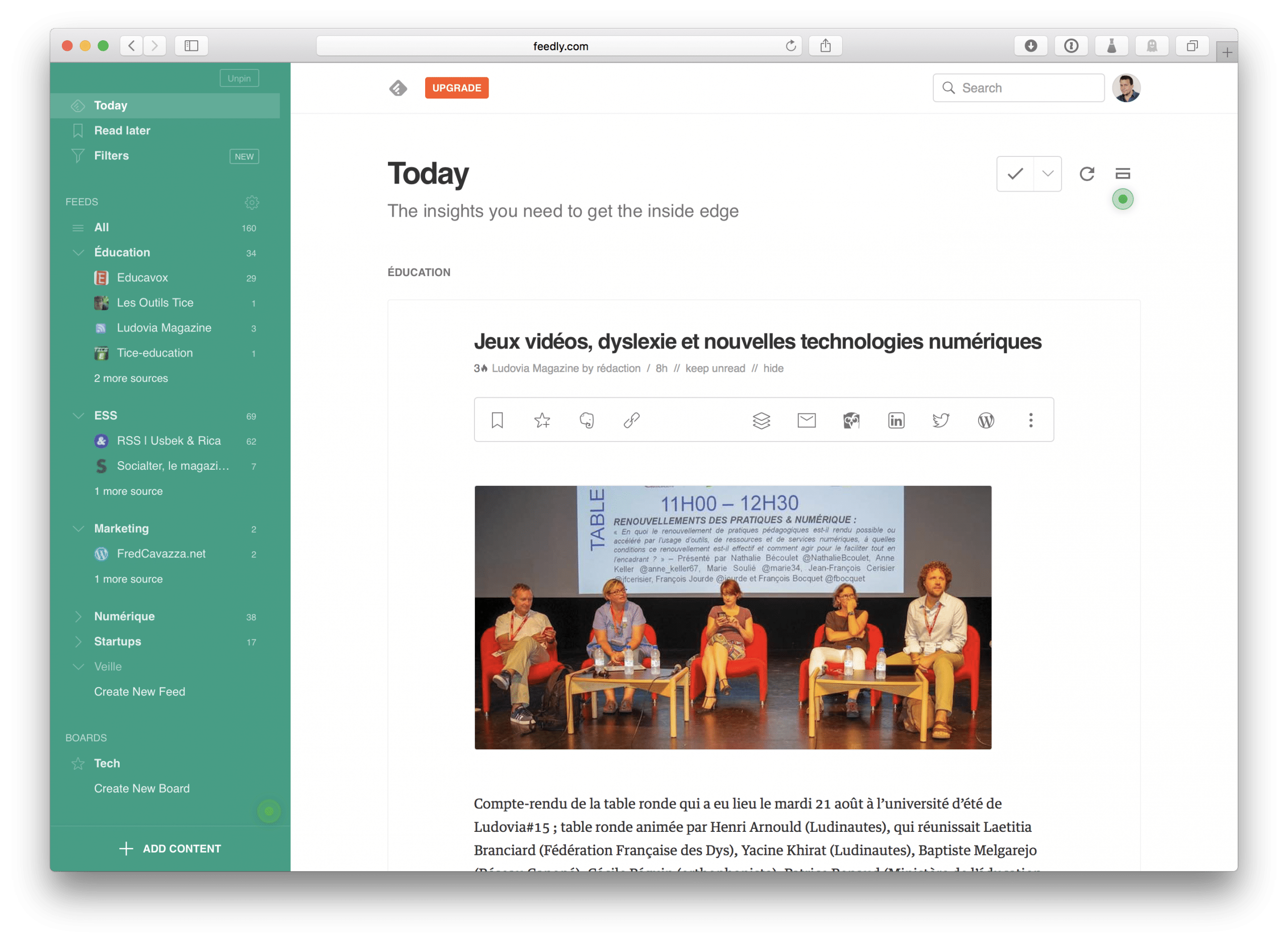Click ADD CONTENT at sidebar bottom

pos(170,848)
